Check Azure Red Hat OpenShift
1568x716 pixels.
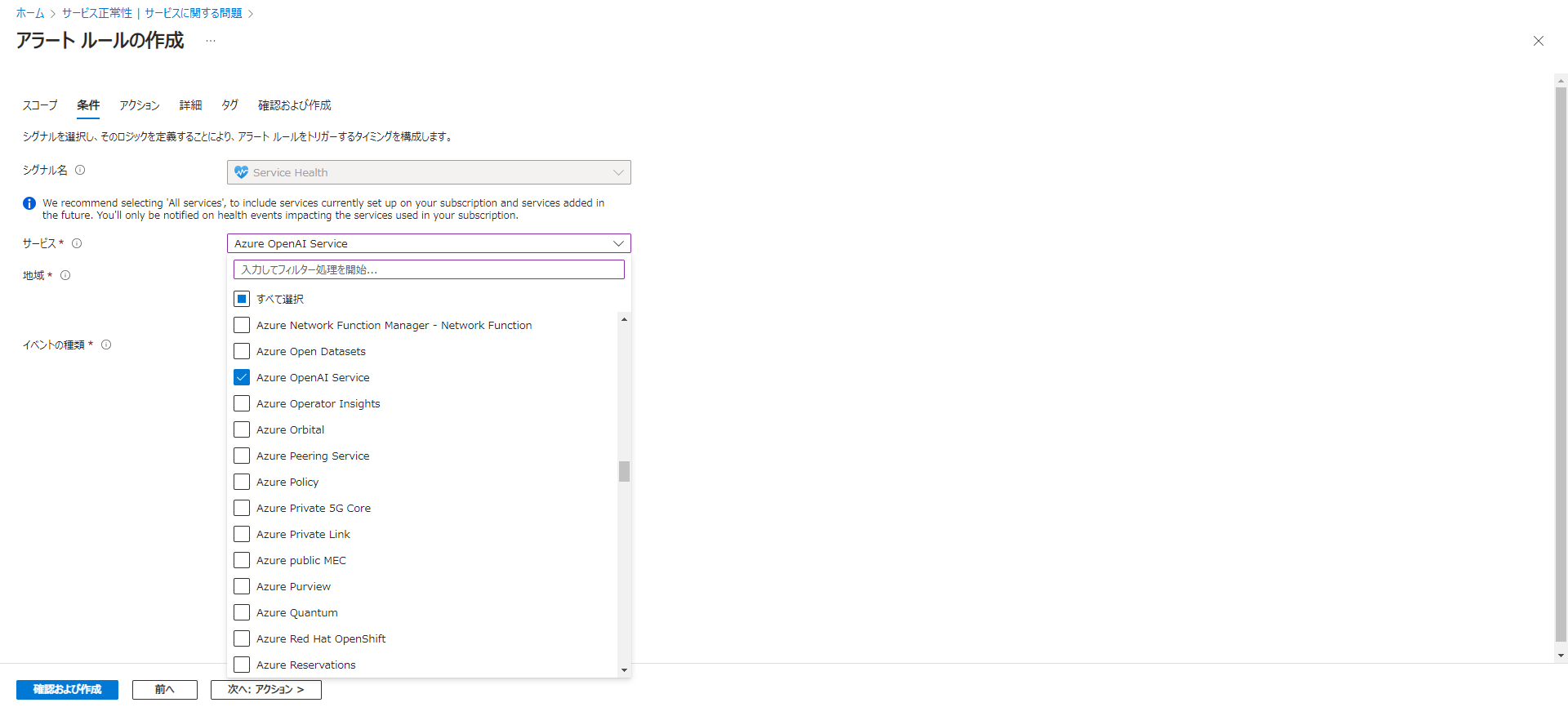pyautogui.click(x=242, y=638)
